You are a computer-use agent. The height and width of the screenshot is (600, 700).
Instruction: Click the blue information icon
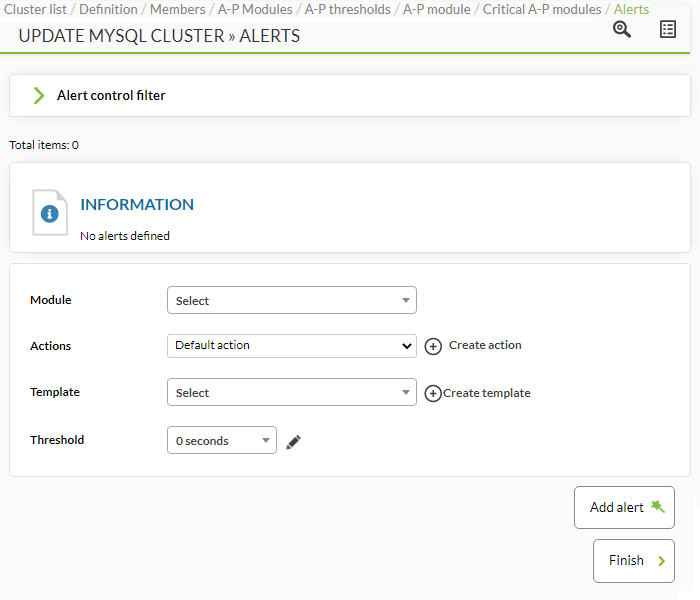pyautogui.click(x=50, y=213)
